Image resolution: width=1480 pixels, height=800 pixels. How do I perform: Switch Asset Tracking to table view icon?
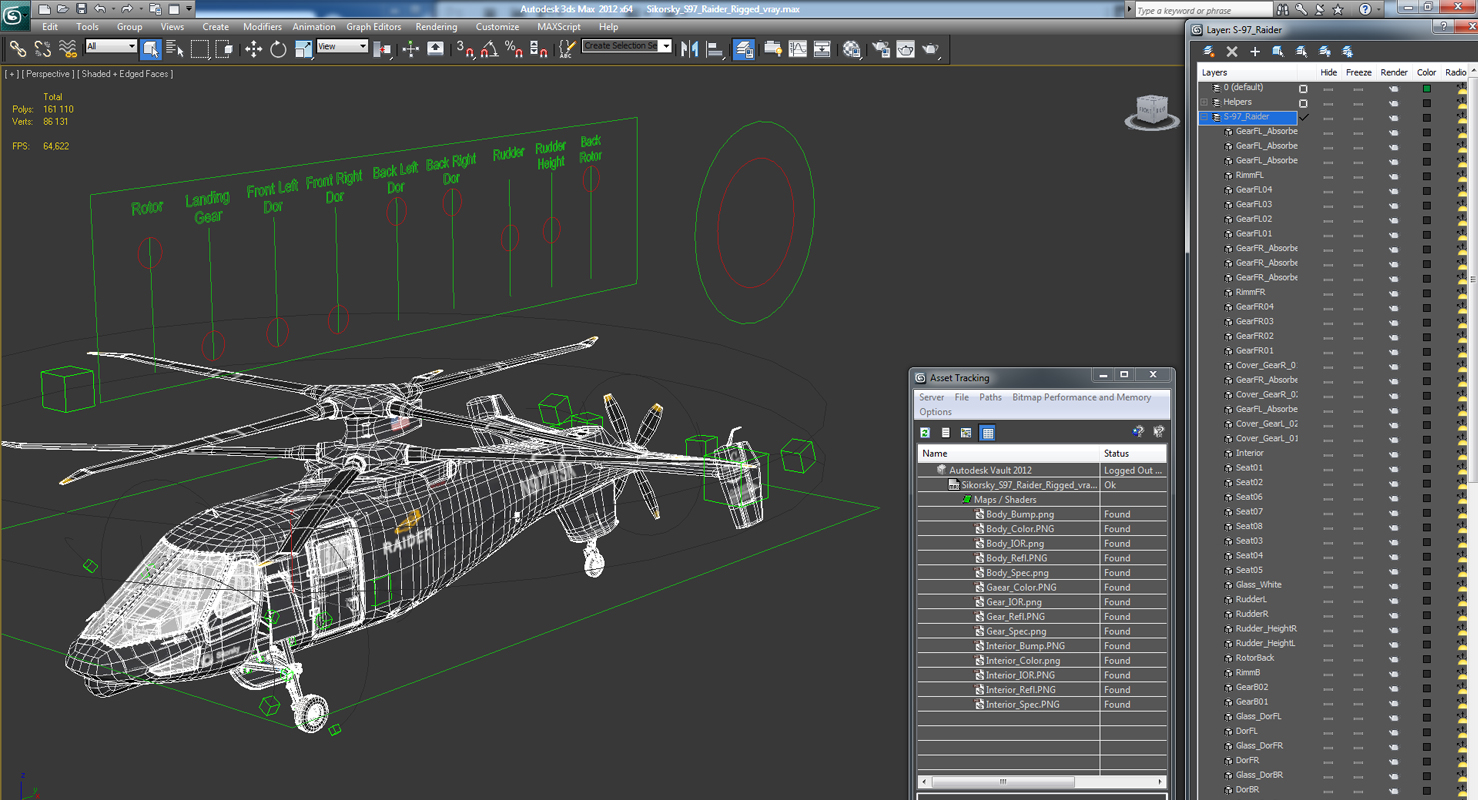[x=987, y=433]
